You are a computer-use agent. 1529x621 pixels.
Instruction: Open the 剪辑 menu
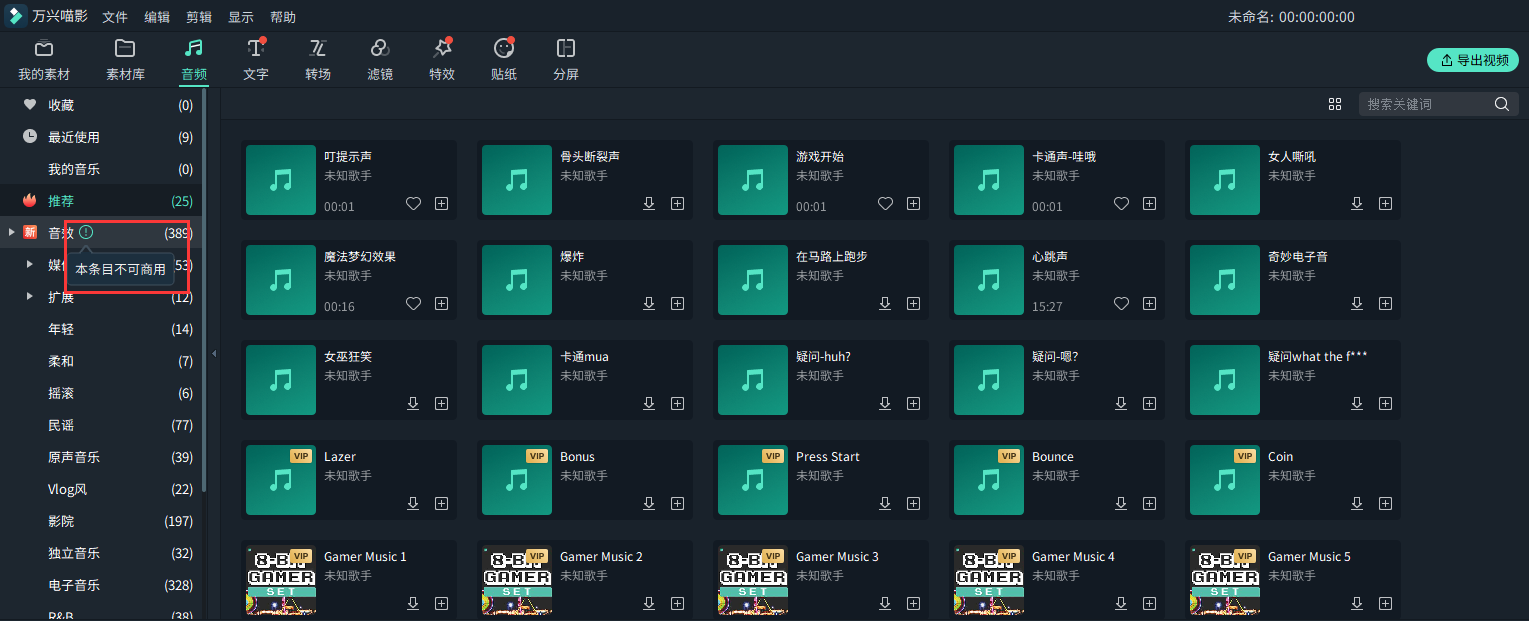pyautogui.click(x=199, y=17)
